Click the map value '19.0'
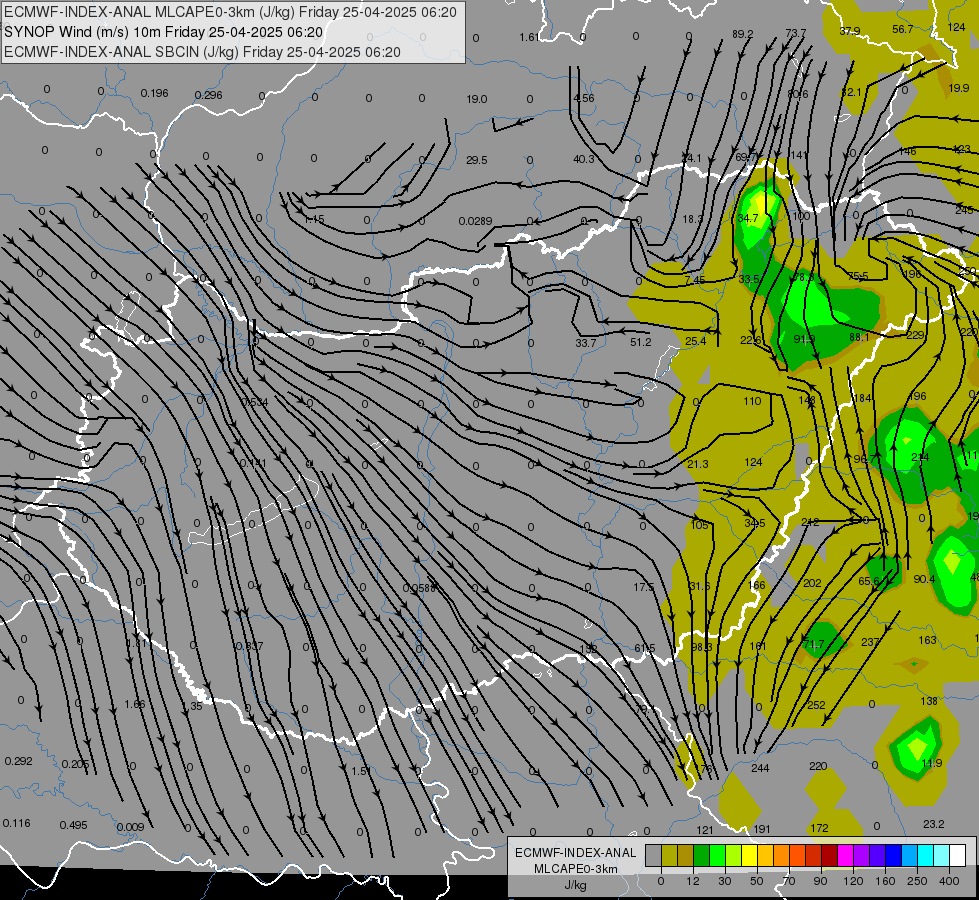 [x=476, y=99]
